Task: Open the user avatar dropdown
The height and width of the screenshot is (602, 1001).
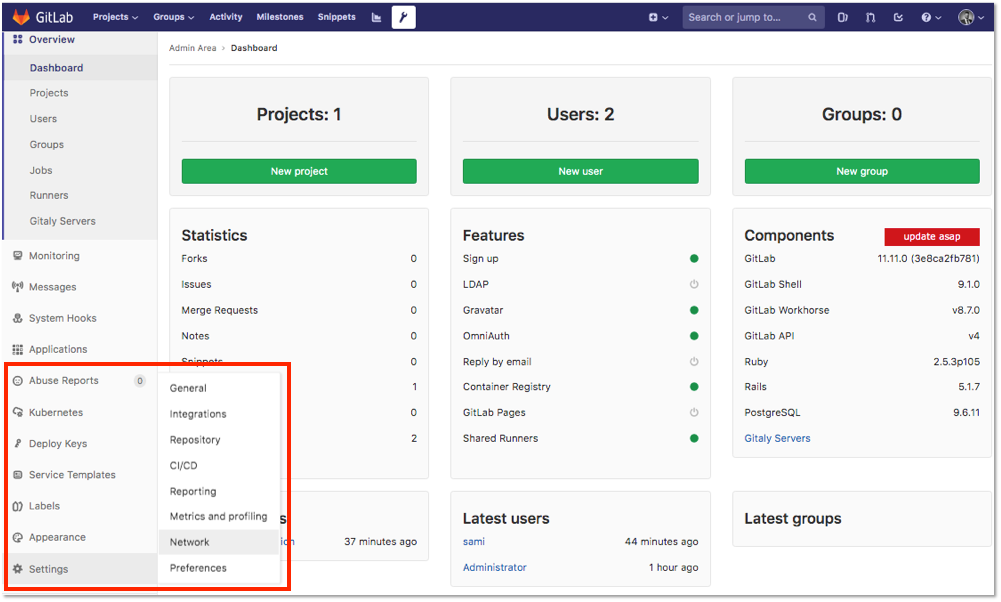Action: [x=971, y=17]
